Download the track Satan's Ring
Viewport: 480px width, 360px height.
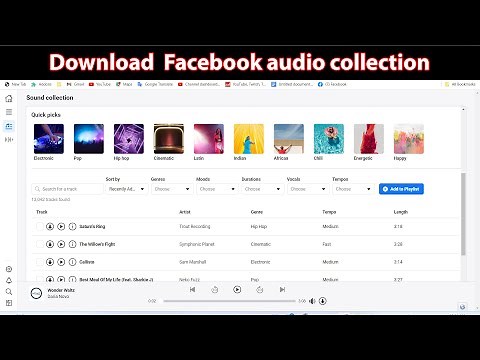click(x=50, y=226)
